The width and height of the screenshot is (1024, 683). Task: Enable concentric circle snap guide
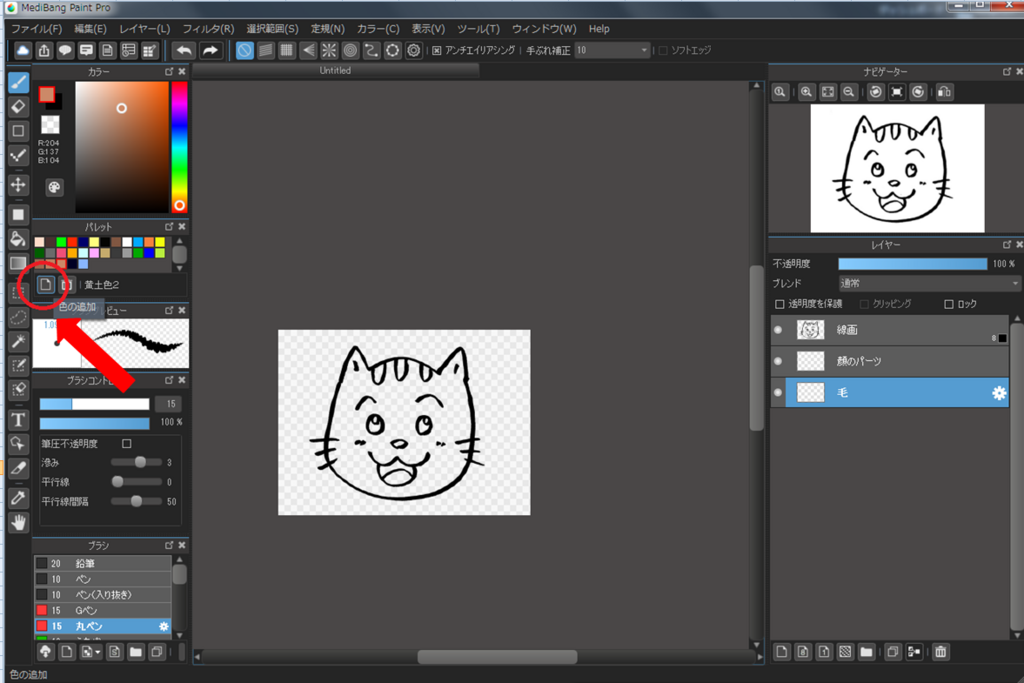coord(350,50)
